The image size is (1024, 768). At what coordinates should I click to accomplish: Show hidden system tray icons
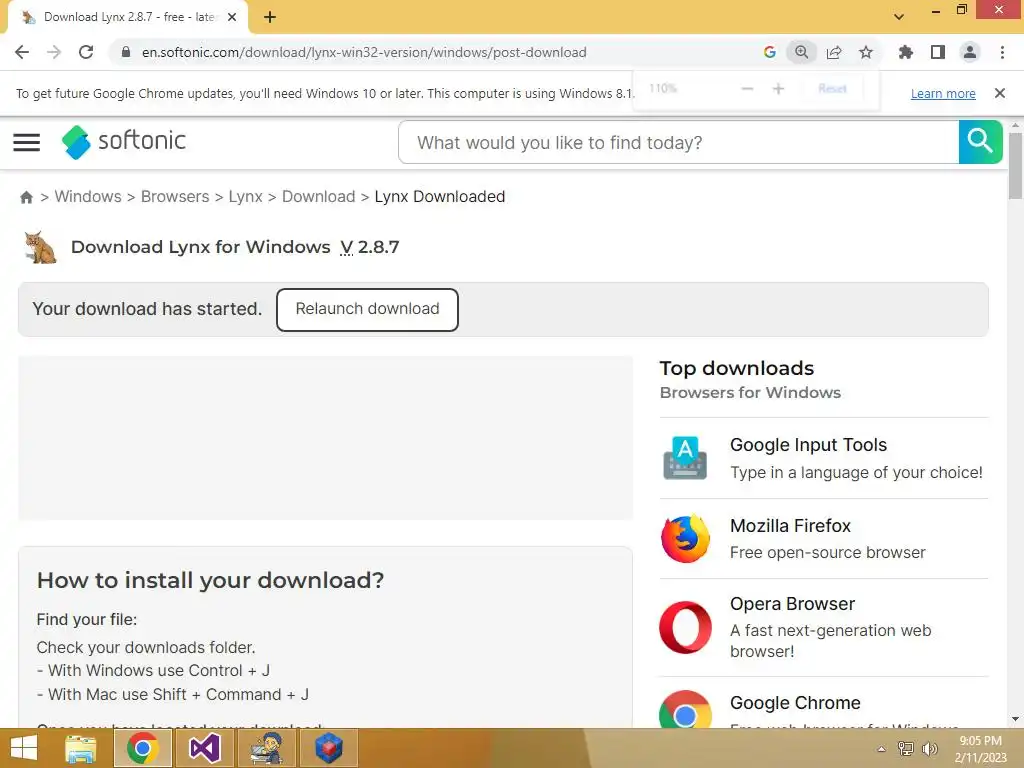coord(881,749)
